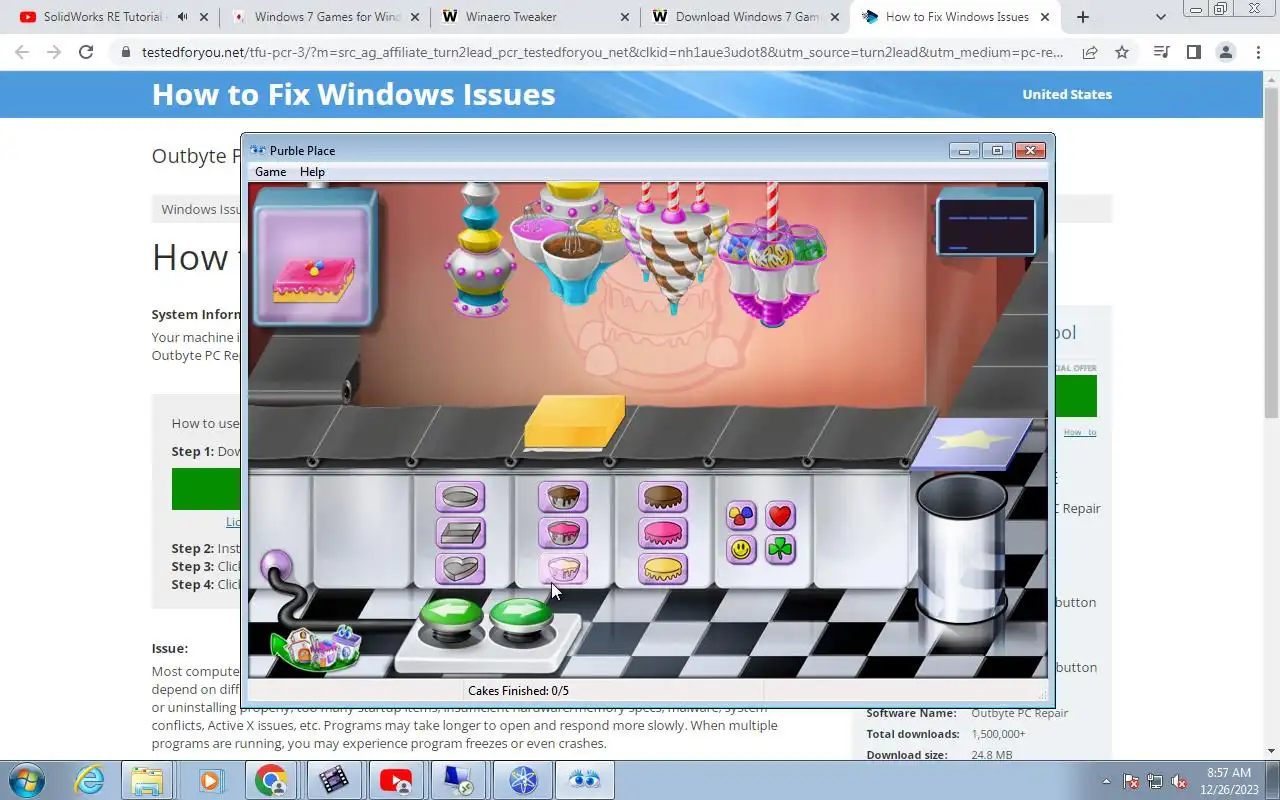1280x800 pixels.
Task: Open the clock showing 8:57 AM
Action: [x=1229, y=781]
